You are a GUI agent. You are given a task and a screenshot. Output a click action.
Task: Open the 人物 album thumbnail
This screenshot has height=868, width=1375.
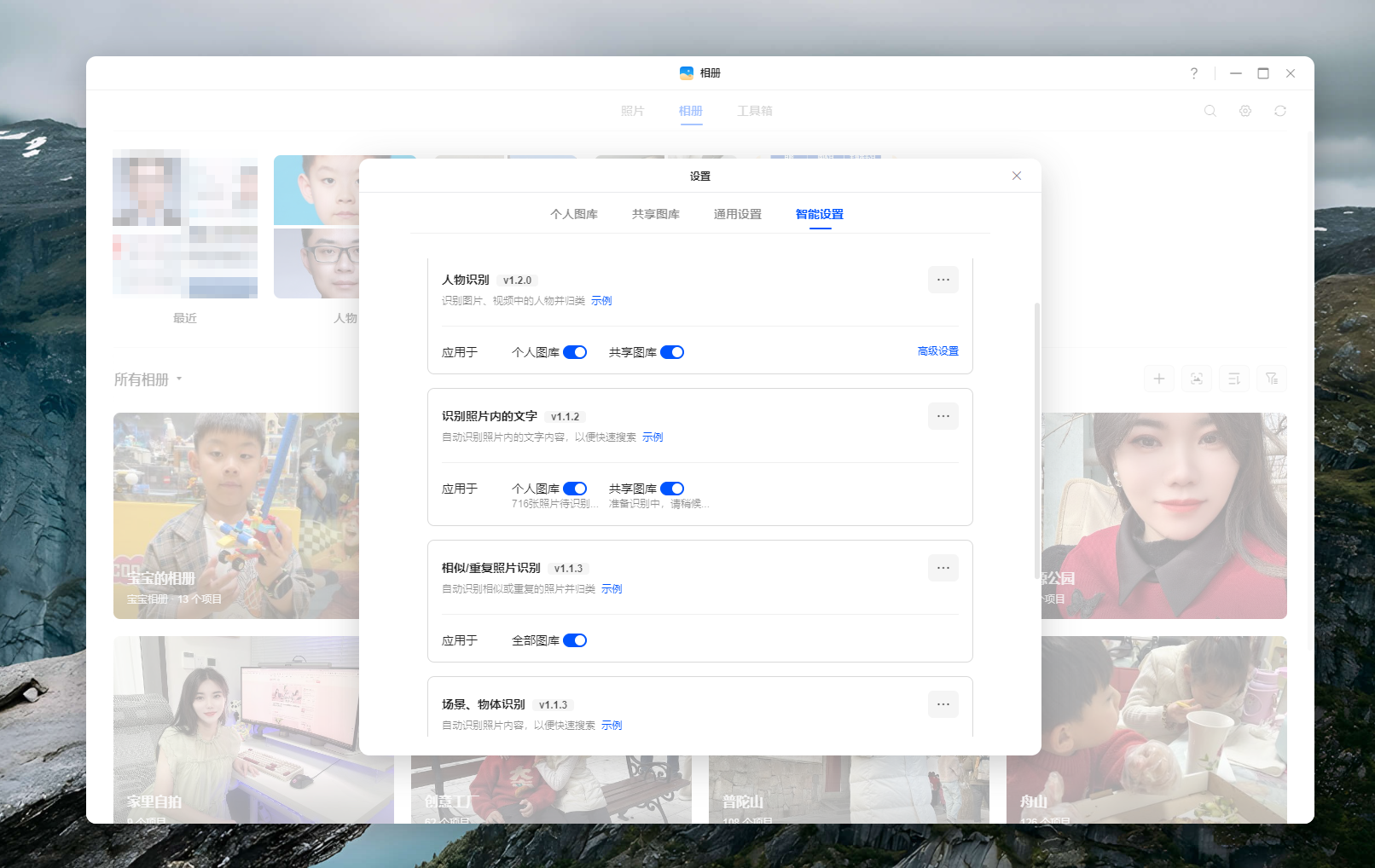(x=316, y=227)
